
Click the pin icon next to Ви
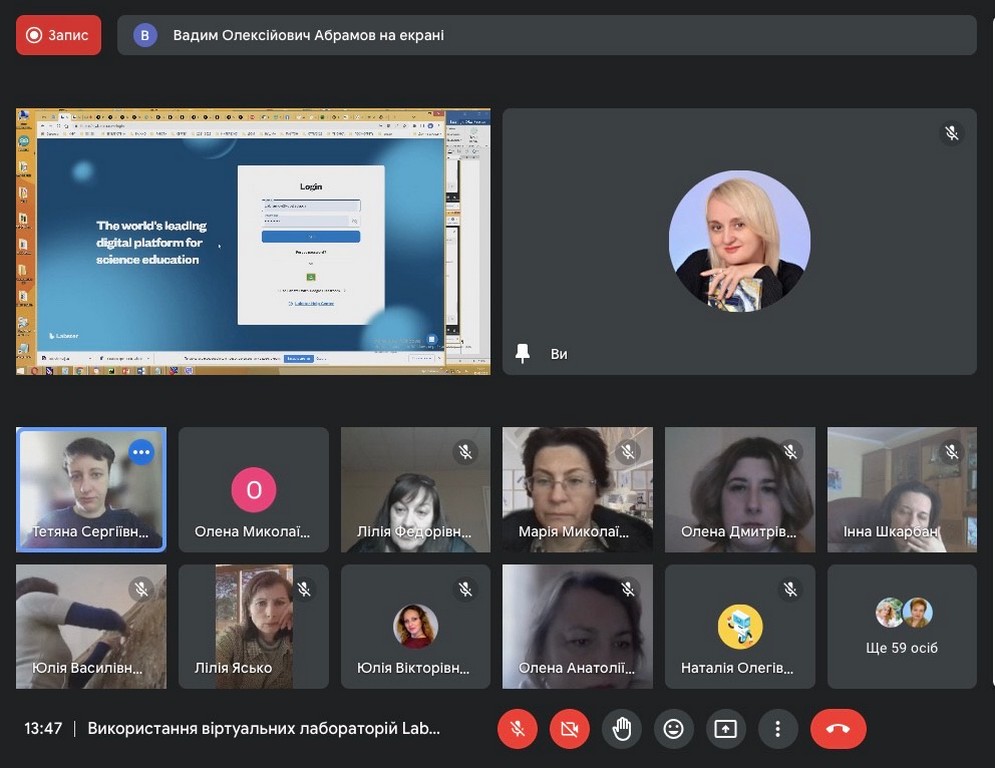pos(522,353)
